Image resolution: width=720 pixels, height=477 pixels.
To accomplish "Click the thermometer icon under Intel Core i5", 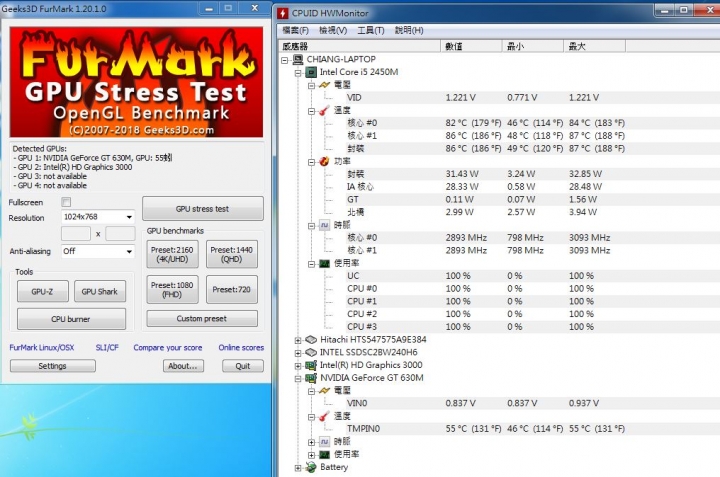I will [324, 111].
